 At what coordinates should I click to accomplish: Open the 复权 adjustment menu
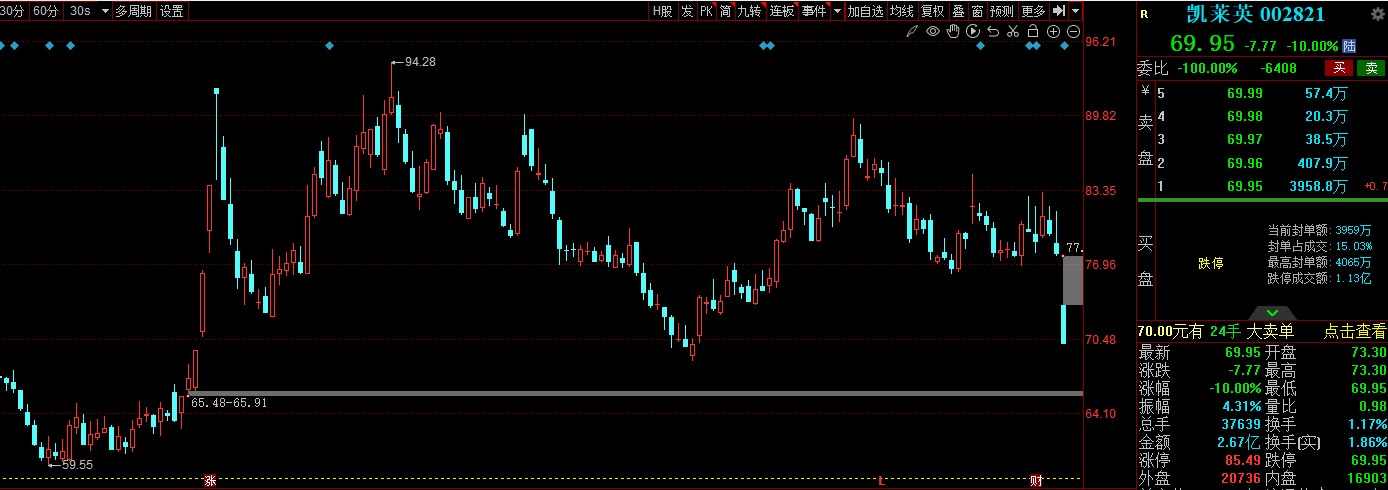click(933, 11)
